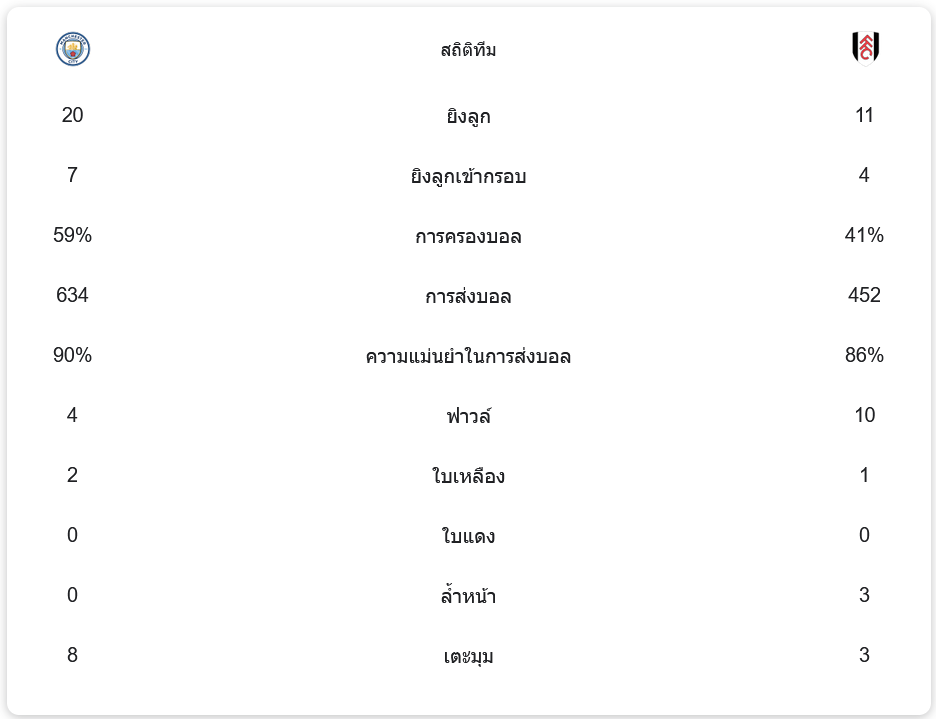Select the ยิงลูกเข้ากรอบ row label
The width and height of the screenshot is (936, 719).
[468, 177]
